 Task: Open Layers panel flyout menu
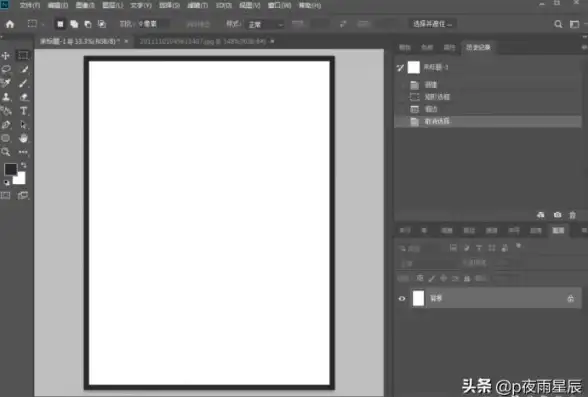point(584,230)
